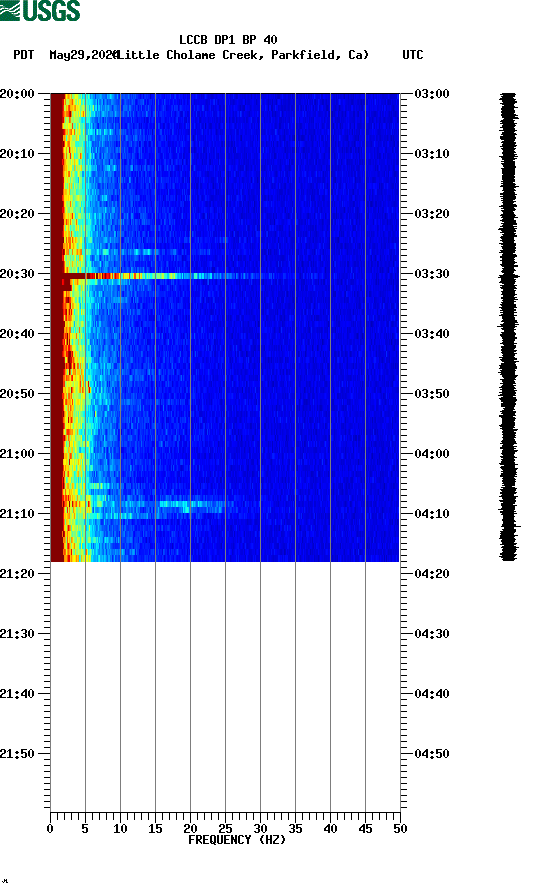Viewport: 552px width, 892px height.
Task: Click the 04:00 UTC time label
Action: point(432,454)
